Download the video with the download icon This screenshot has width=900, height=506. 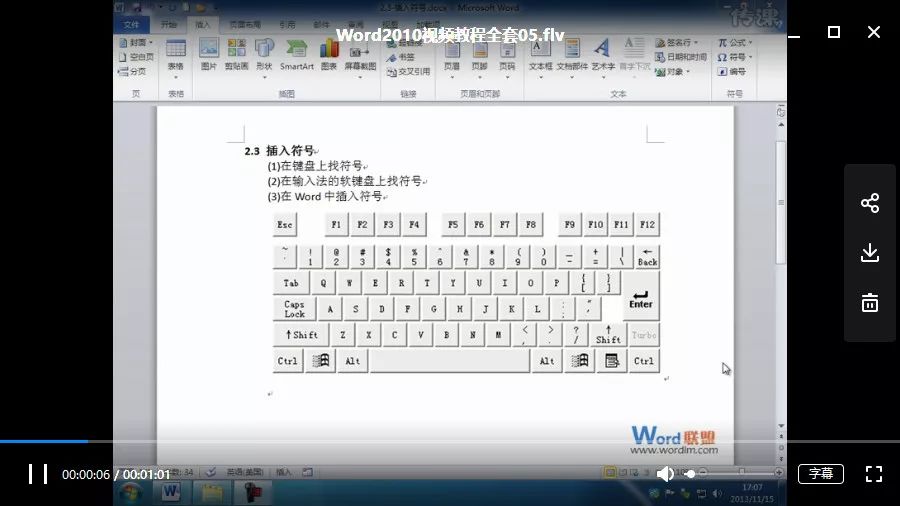click(x=870, y=253)
